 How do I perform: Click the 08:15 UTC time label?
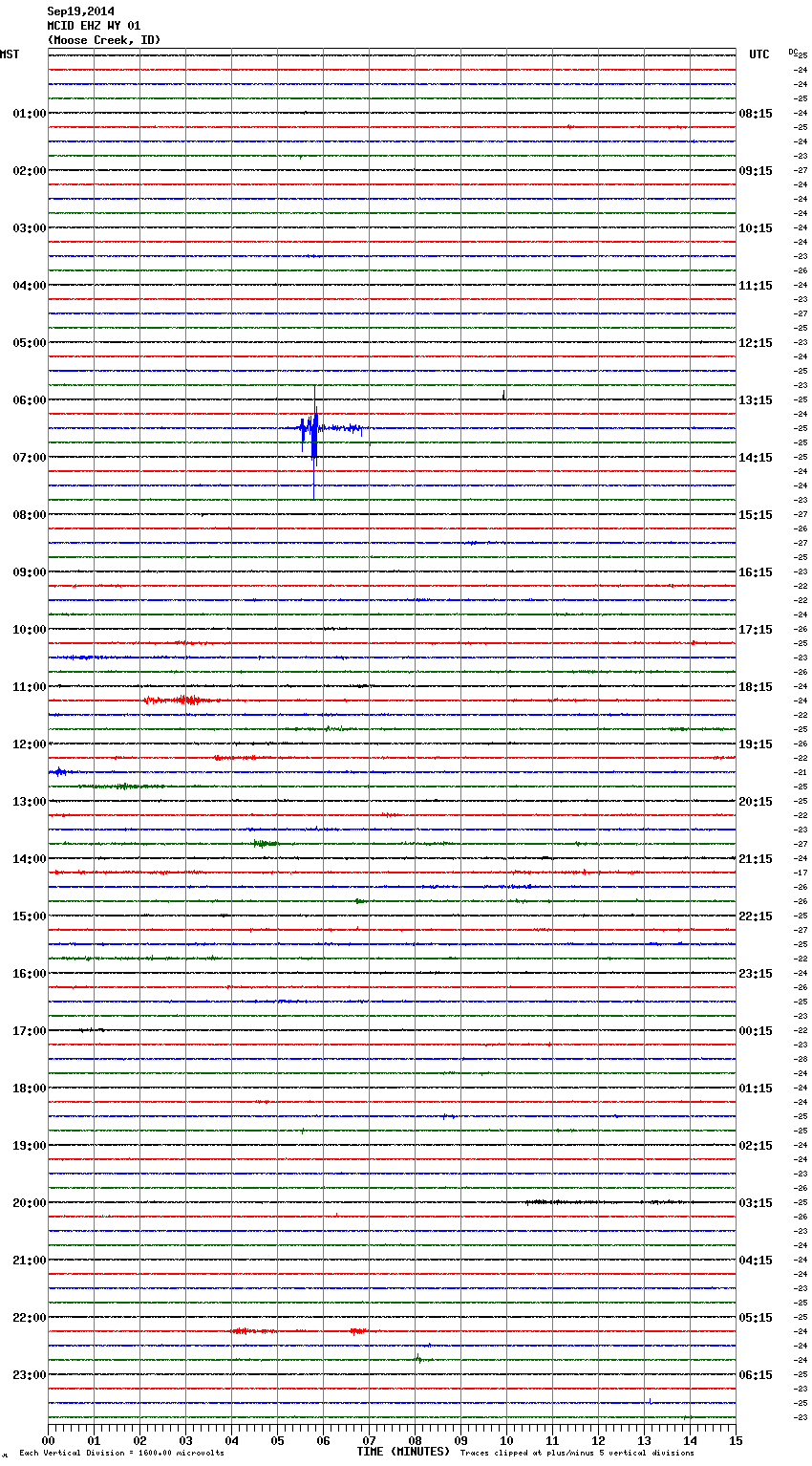pos(756,114)
